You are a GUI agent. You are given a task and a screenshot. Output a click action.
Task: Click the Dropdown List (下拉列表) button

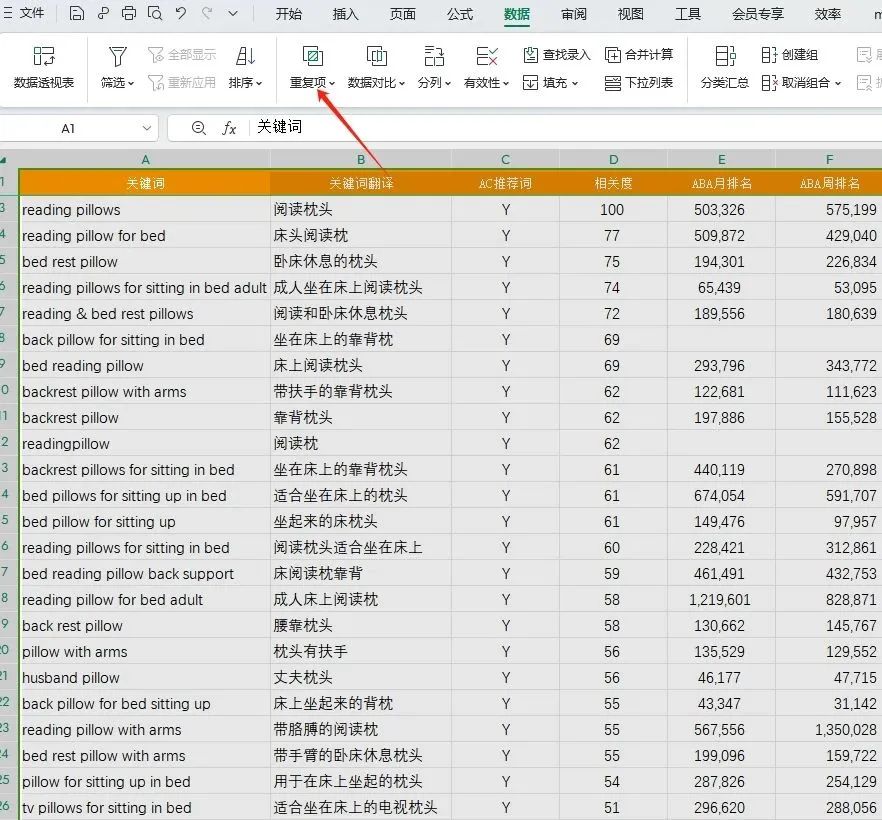click(x=639, y=83)
